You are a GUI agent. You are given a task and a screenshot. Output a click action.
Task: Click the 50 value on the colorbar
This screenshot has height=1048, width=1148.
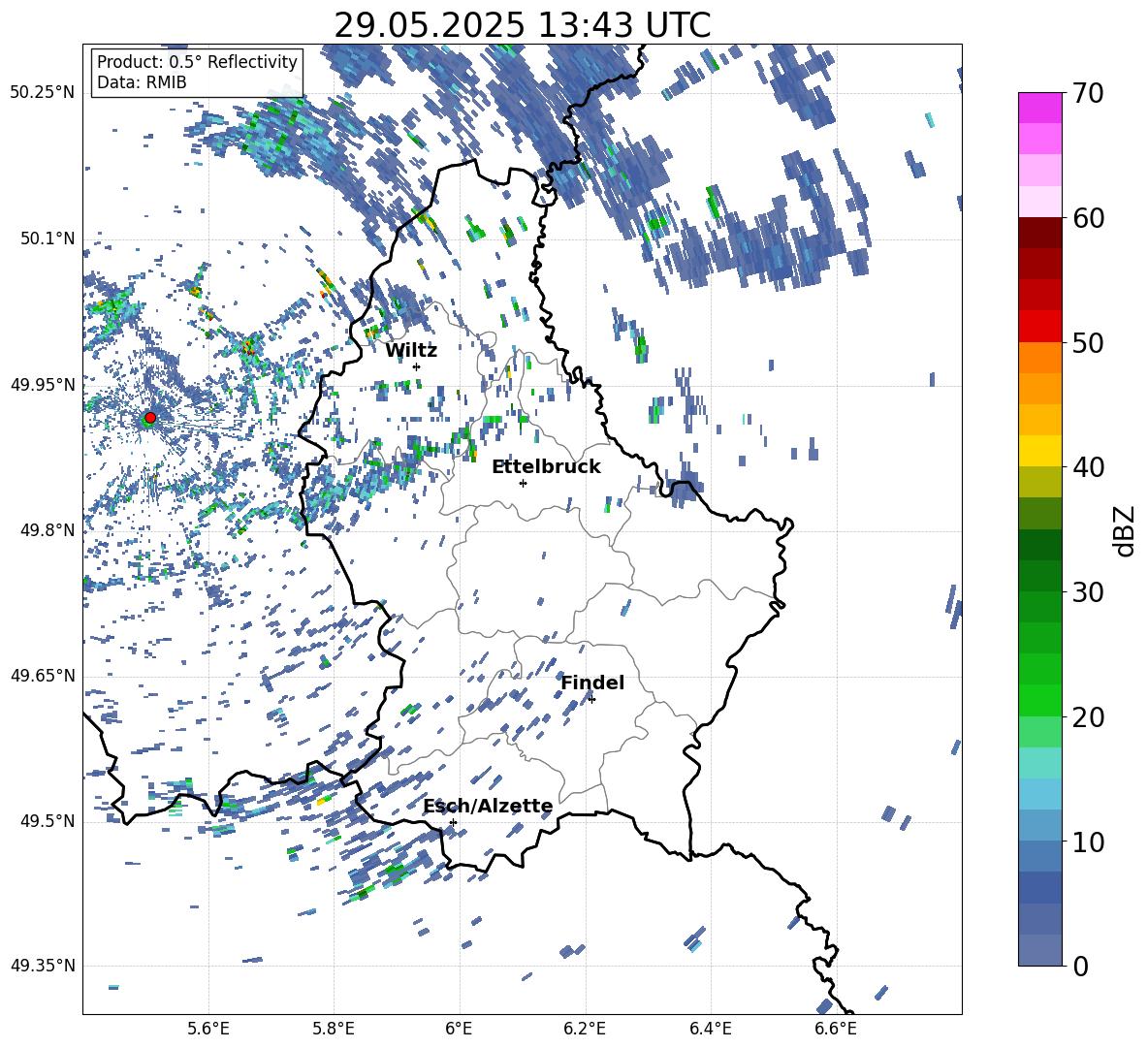(1088, 343)
